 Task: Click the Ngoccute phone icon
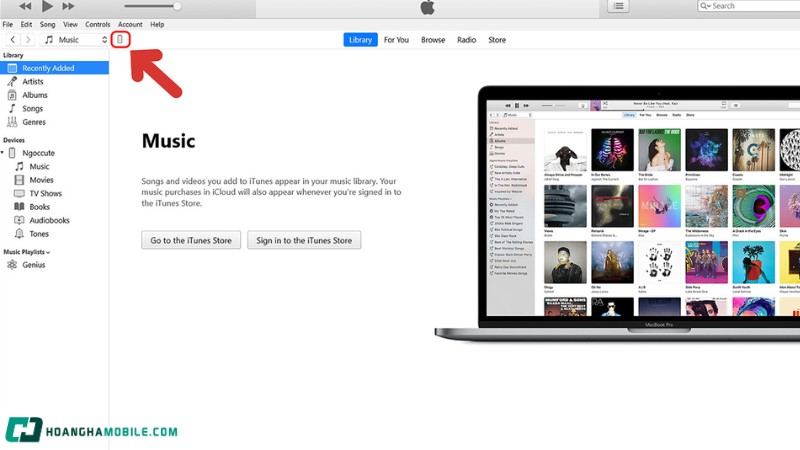click(12, 153)
